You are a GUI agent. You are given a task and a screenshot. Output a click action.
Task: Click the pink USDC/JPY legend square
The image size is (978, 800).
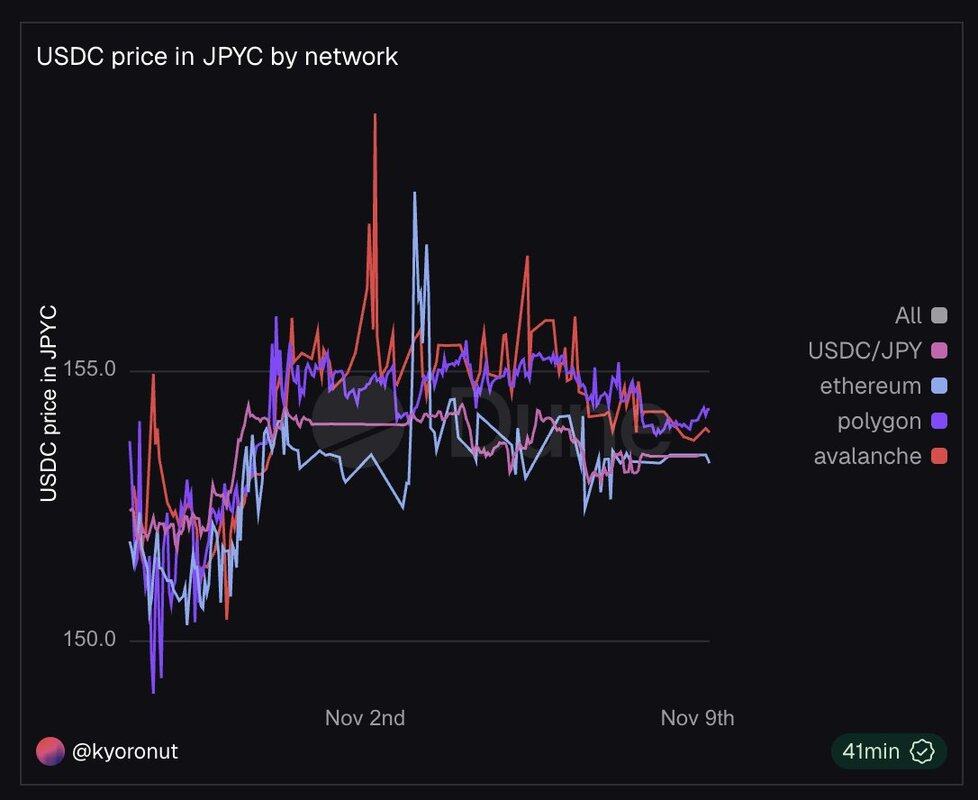coord(938,351)
